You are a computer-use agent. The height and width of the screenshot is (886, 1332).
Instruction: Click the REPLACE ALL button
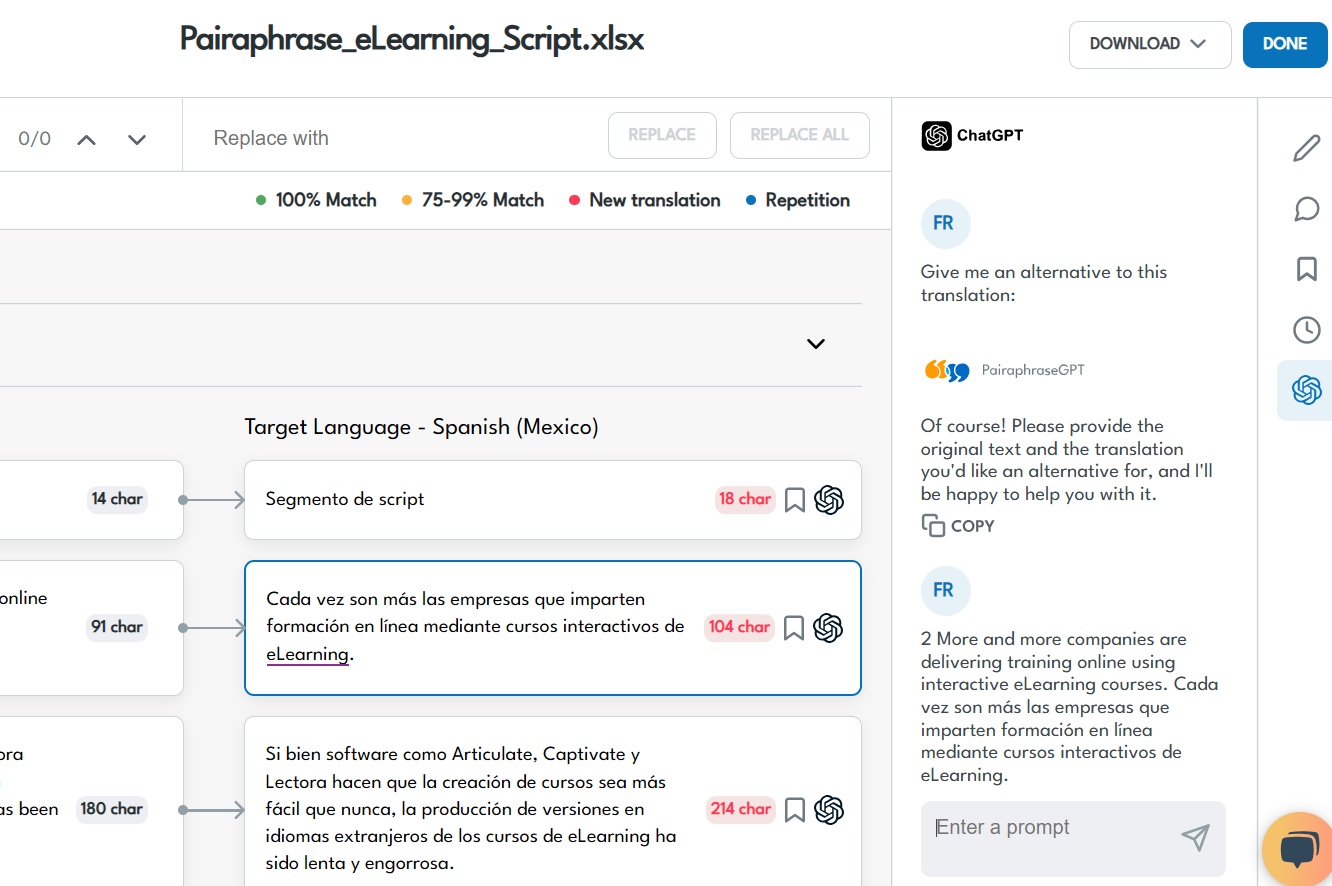click(799, 134)
